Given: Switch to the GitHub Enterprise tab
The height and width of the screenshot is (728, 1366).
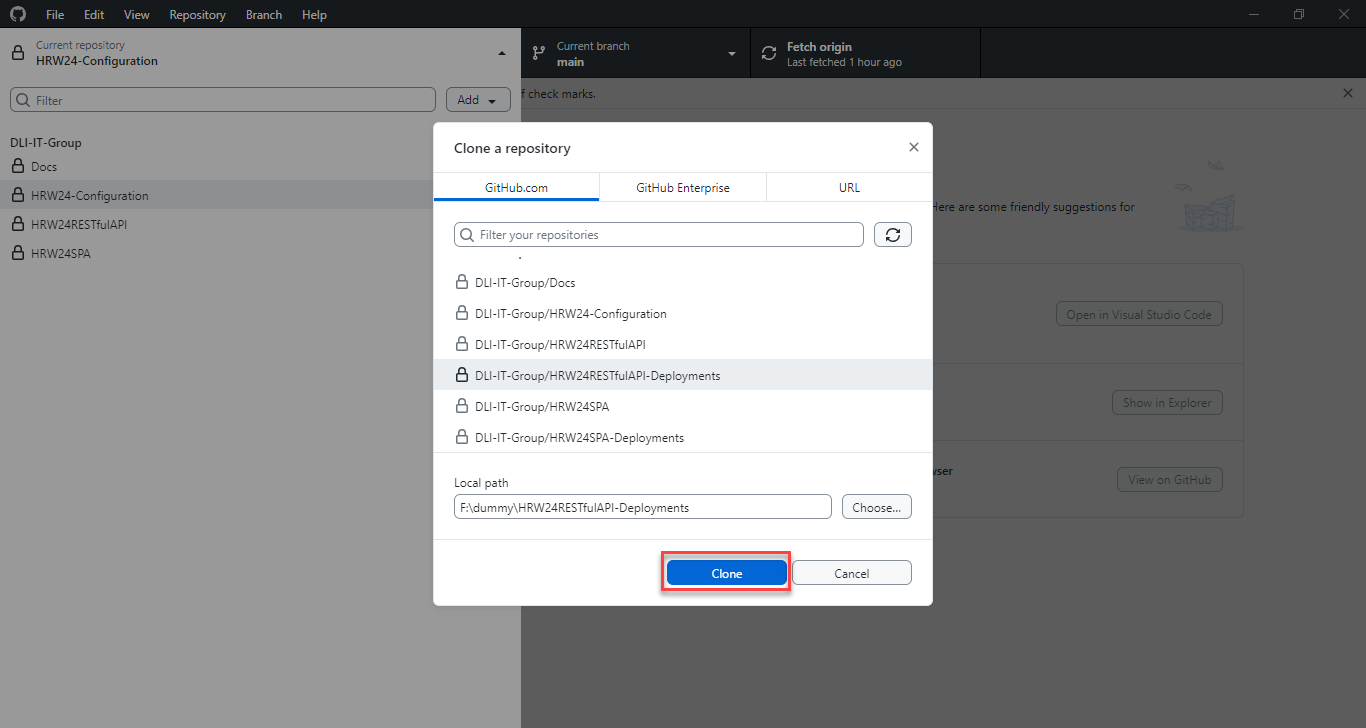Looking at the screenshot, I should click(682, 187).
